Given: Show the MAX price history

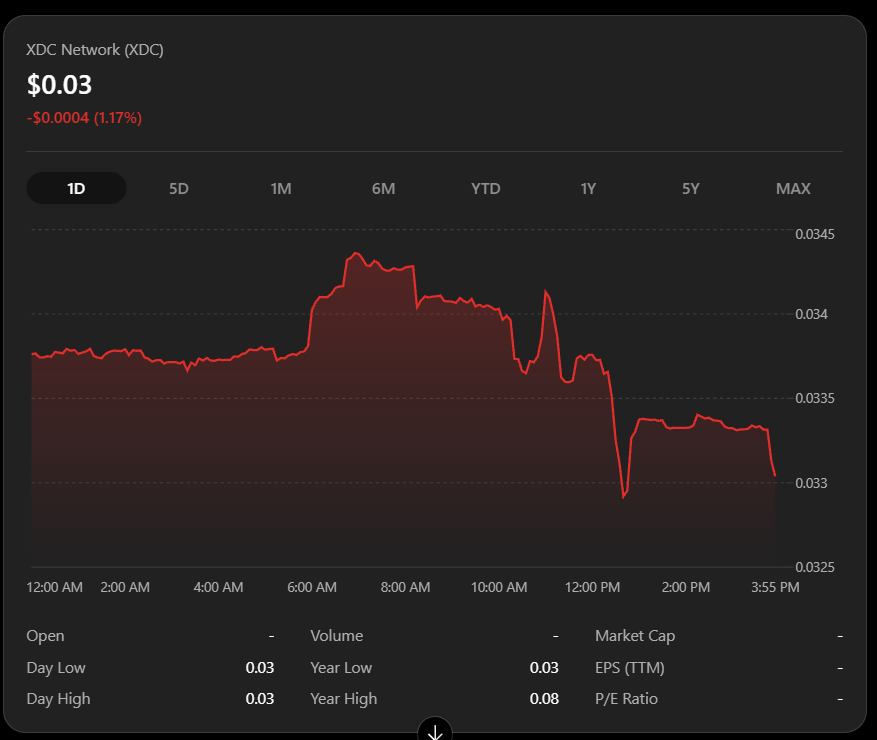Looking at the screenshot, I should tap(793, 188).
